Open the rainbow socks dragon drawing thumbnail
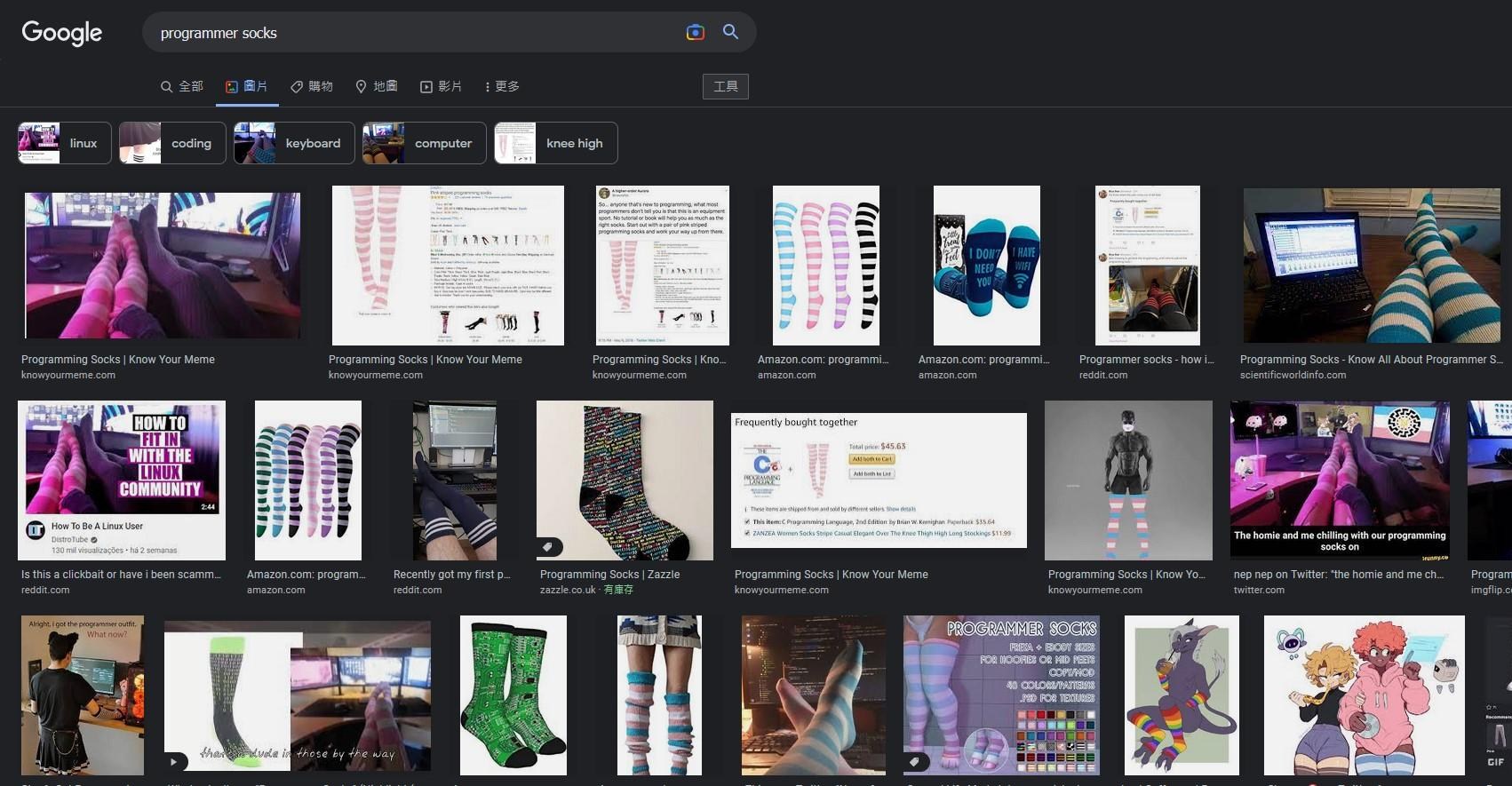Viewport: 1512px width, 786px height. (x=1182, y=695)
